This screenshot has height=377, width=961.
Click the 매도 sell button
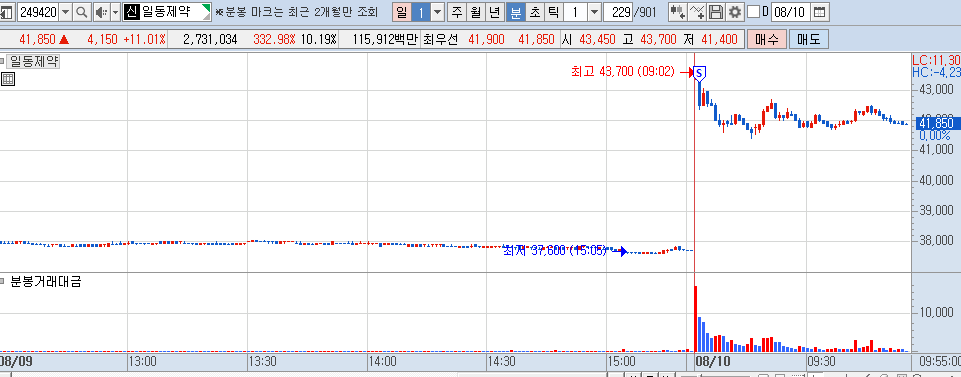tap(808, 40)
